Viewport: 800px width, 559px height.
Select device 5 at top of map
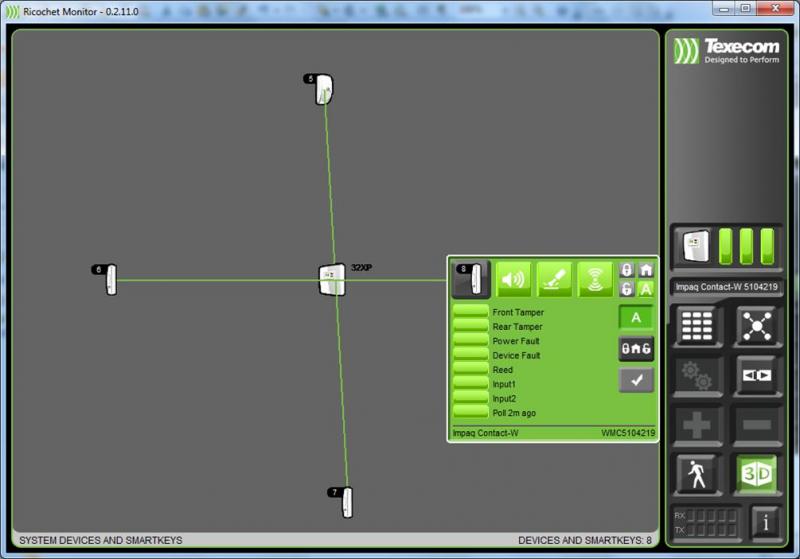324,90
